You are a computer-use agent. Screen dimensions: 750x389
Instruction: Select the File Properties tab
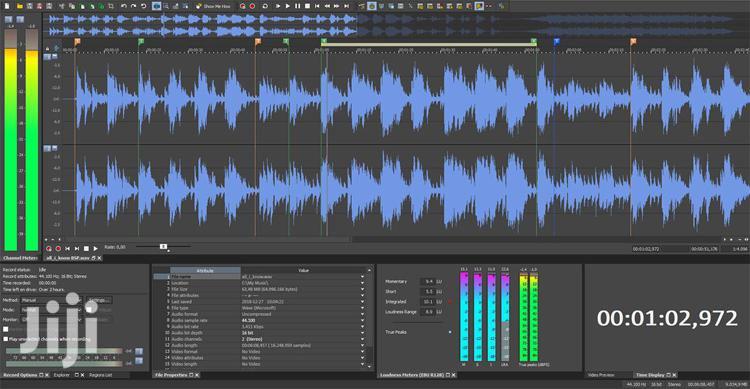(x=171, y=375)
